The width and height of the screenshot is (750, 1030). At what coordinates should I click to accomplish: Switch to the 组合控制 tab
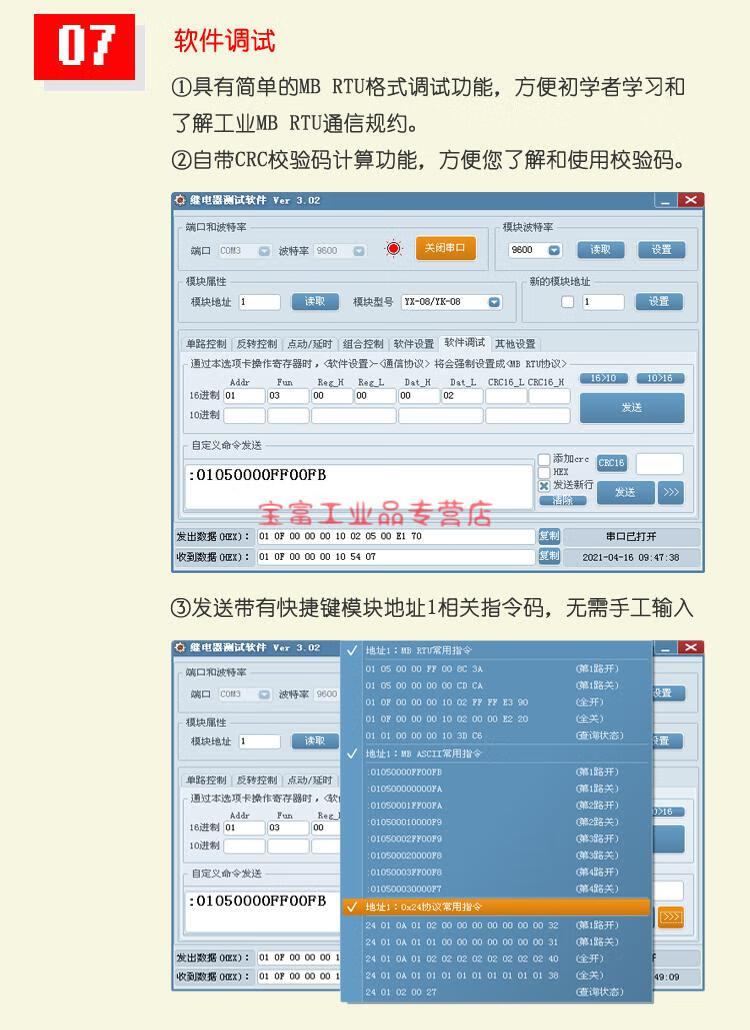pyautogui.click(x=362, y=344)
